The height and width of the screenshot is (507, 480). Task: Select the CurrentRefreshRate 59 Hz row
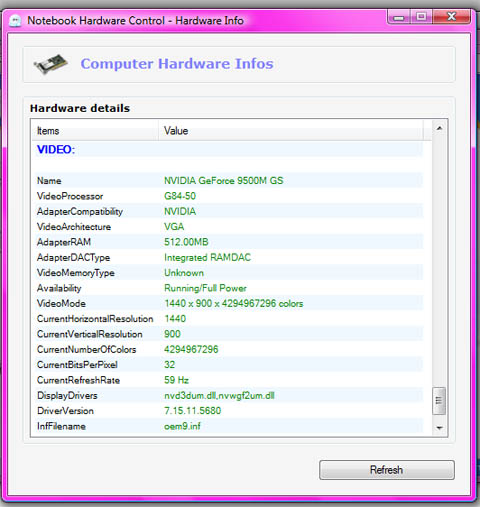229,380
